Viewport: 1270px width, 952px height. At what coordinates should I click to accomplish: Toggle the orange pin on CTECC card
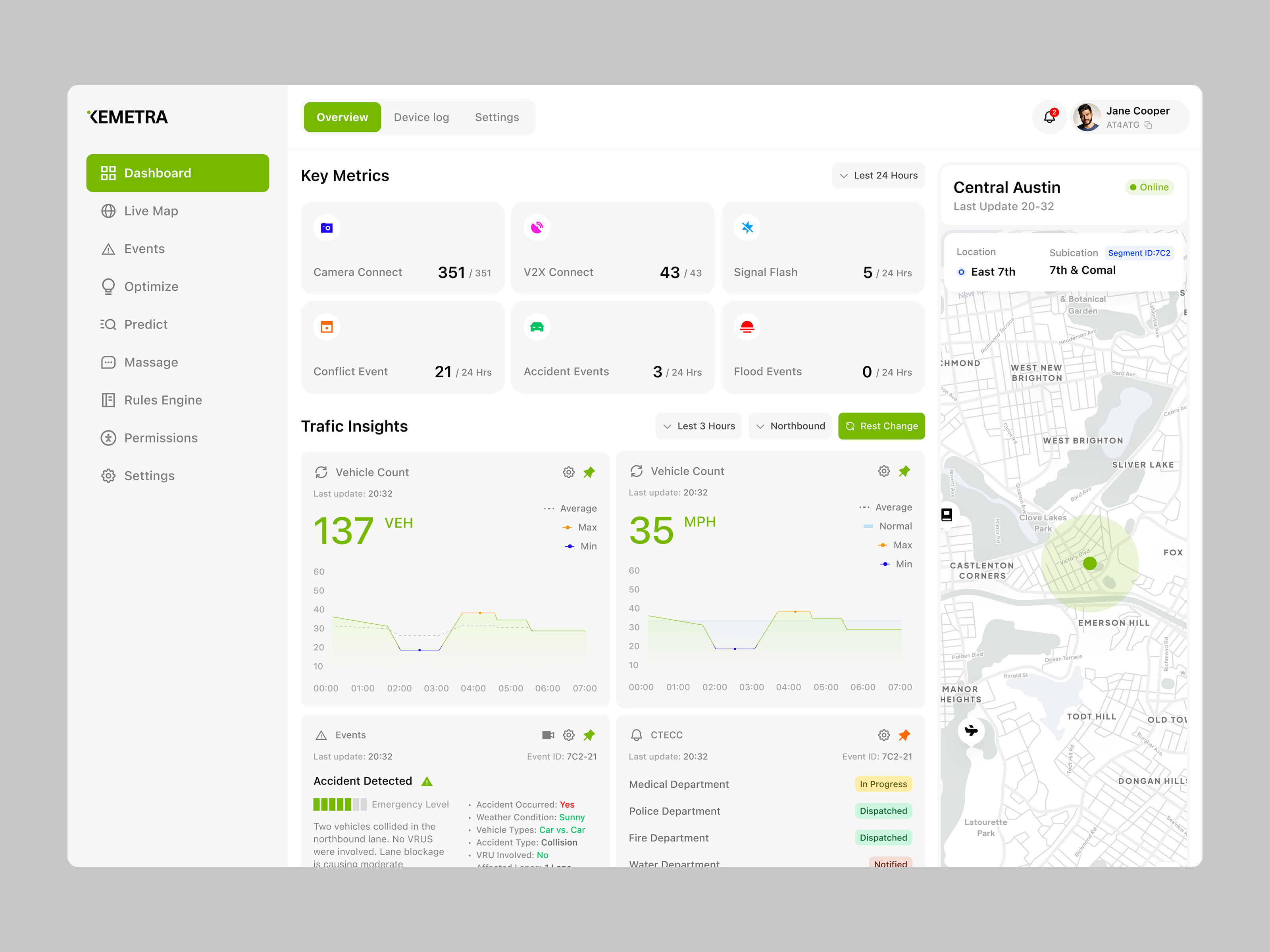[904, 735]
